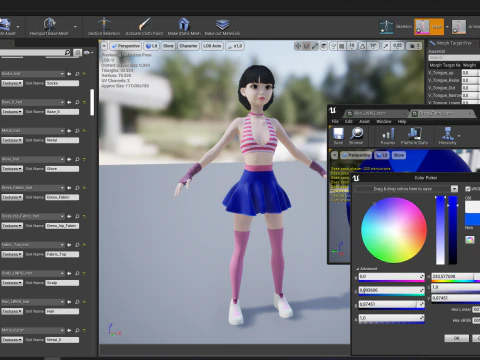Click Browse in the material editor toolbar

pos(356,135)
